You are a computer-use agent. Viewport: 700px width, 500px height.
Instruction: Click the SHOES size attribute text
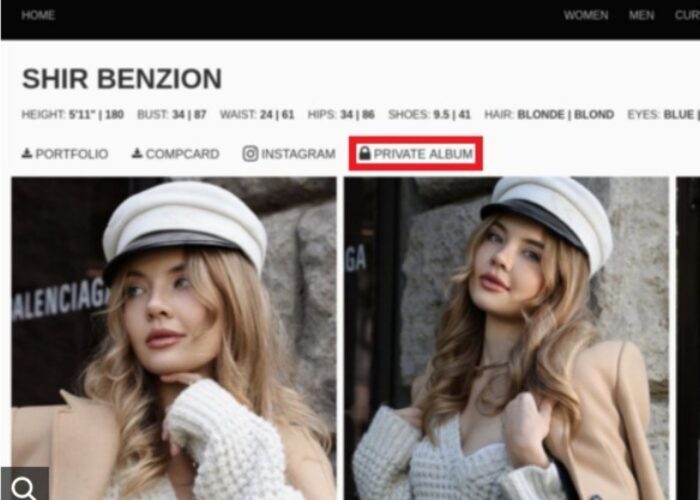[429, 115]
